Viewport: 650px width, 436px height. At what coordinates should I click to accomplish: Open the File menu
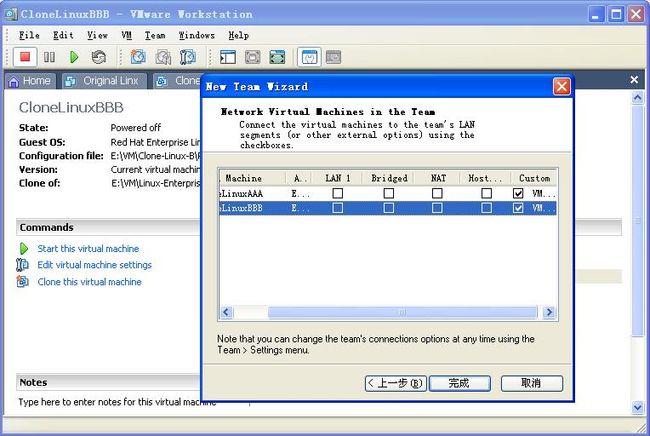[x=29, y=35]
